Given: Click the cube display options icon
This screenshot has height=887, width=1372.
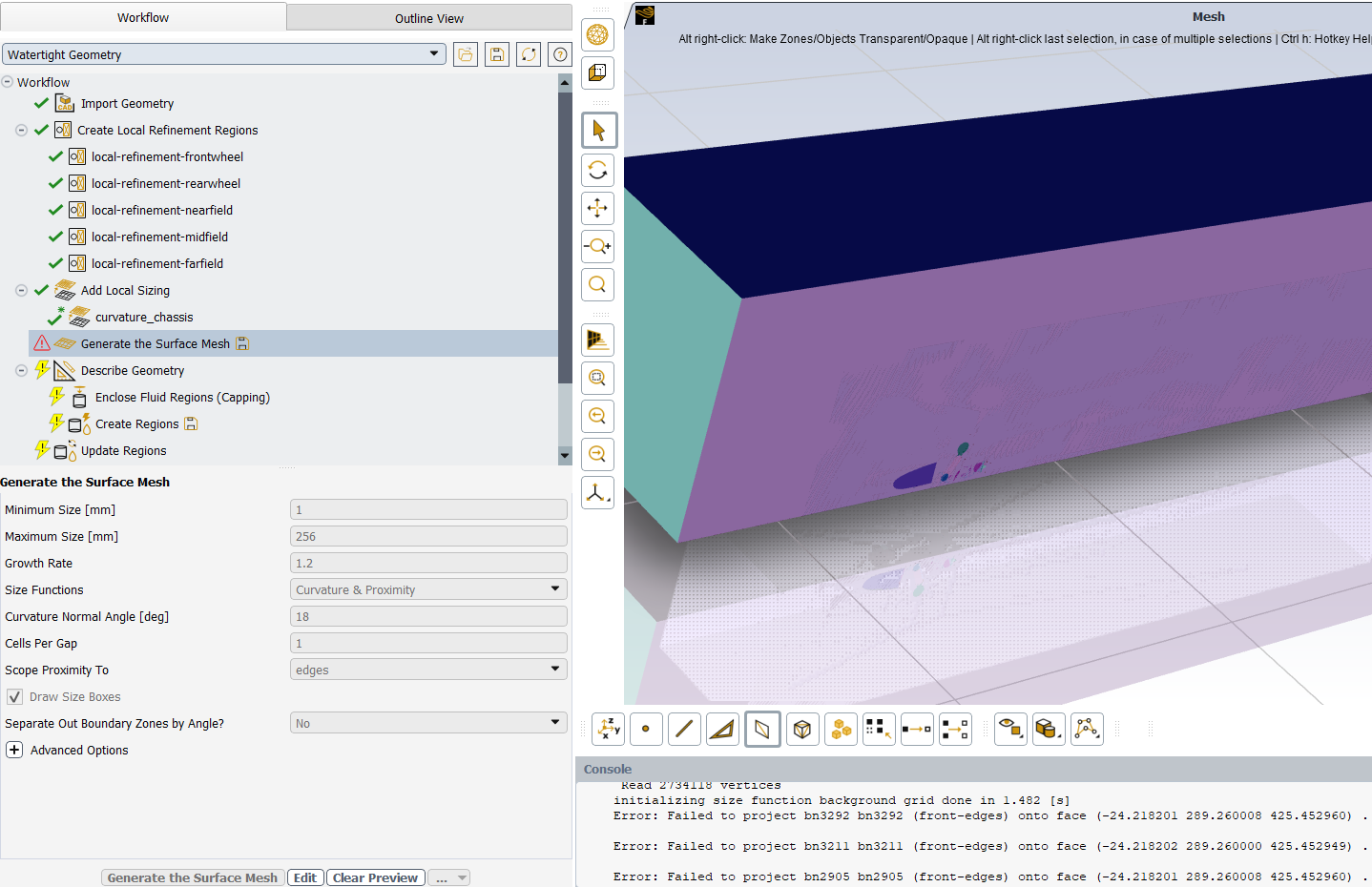Looking at the screenshot, I should click(597, 72).
